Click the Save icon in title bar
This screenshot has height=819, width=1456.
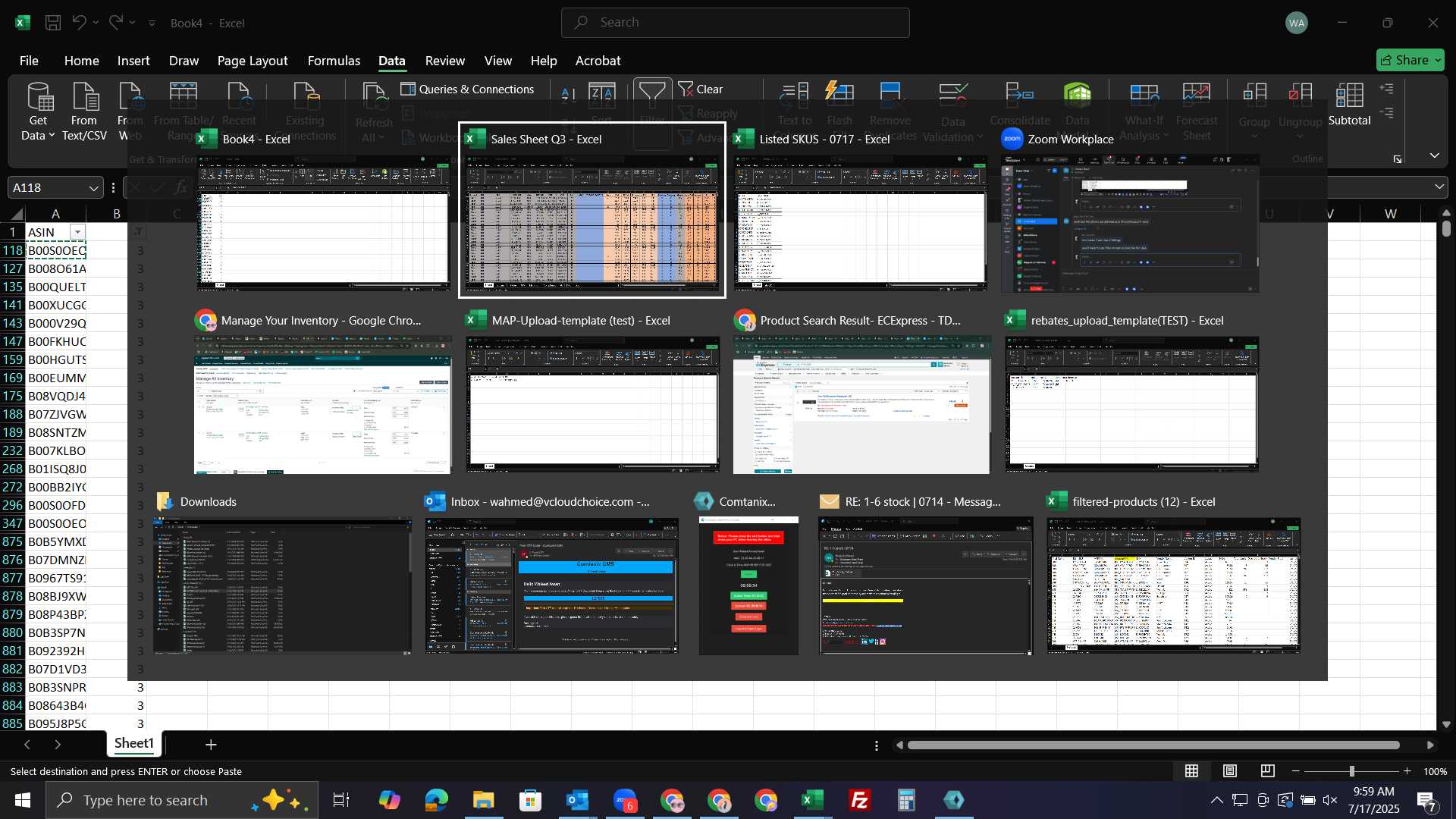[x=53, y=23]
